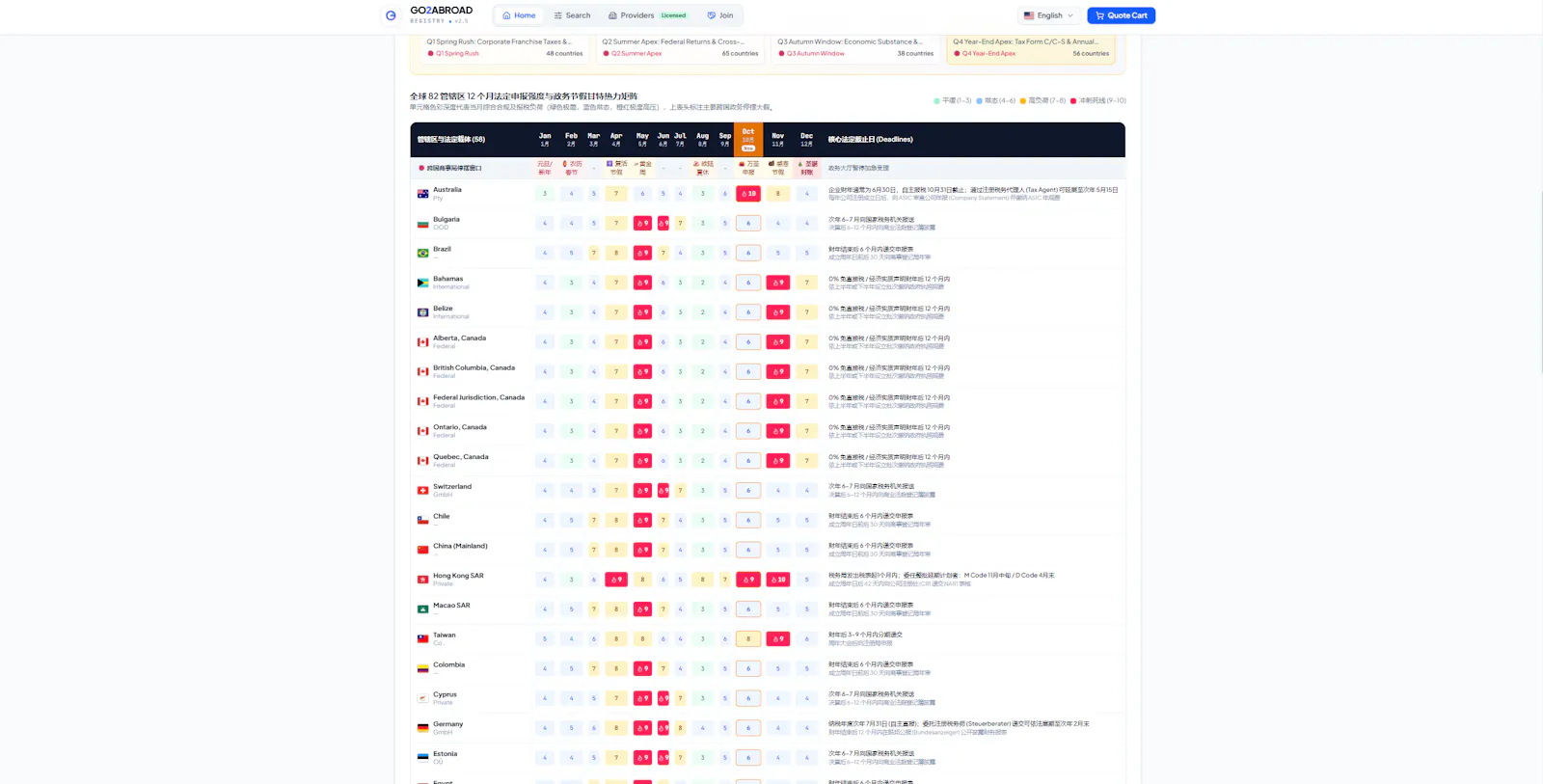Image resolution: width=1543 pixels, height=784 pixels.
Task: Click the "Quebec, Canada" row name
Action: tap(461, 457)
